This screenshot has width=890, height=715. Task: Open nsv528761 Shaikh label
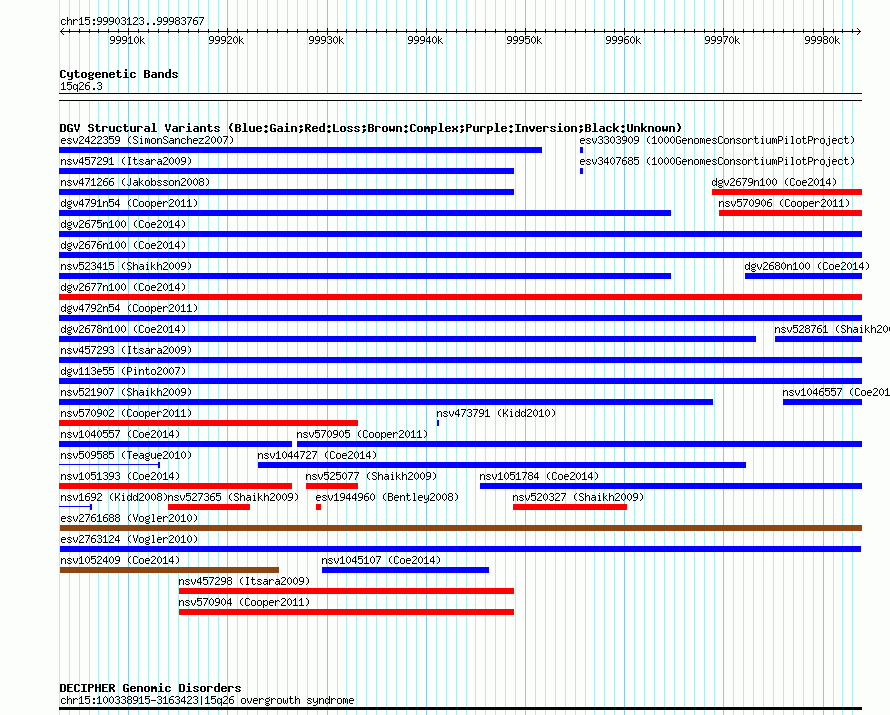[x=832, y=329]
